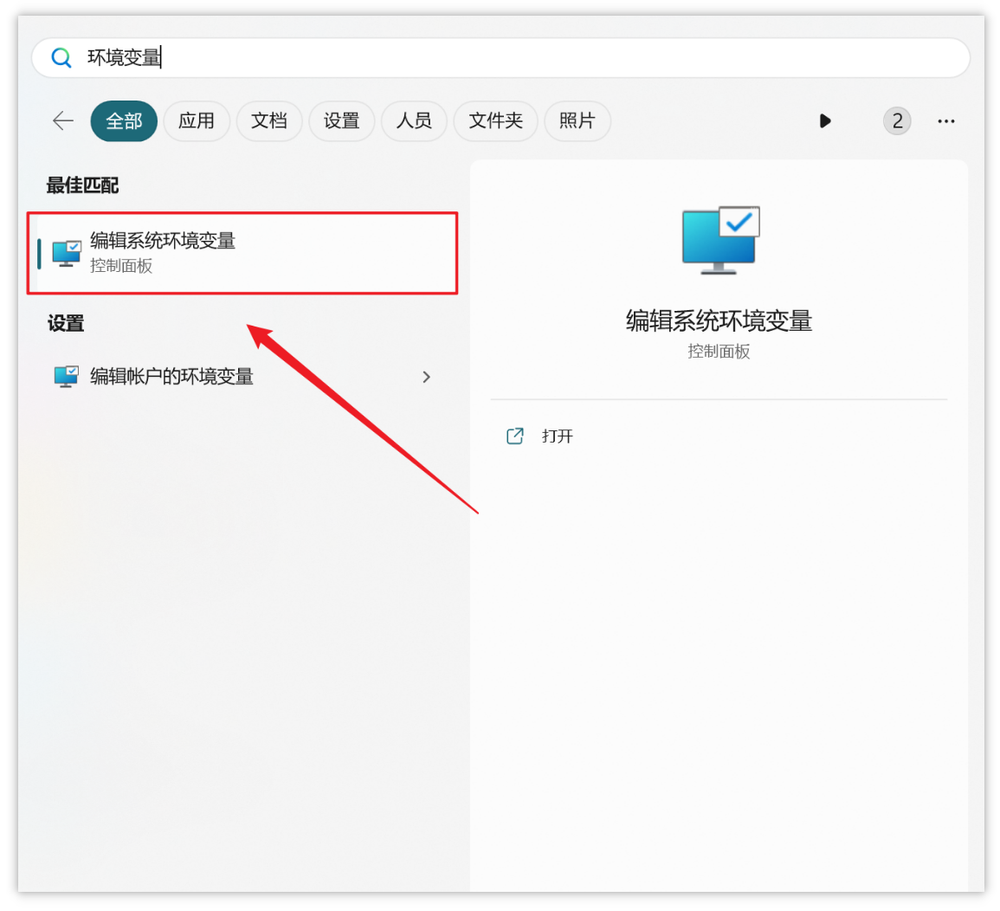This screenshot has height=911, width=1000.
Task: Switch to the 照片 tab
Action: pos(577,120)
